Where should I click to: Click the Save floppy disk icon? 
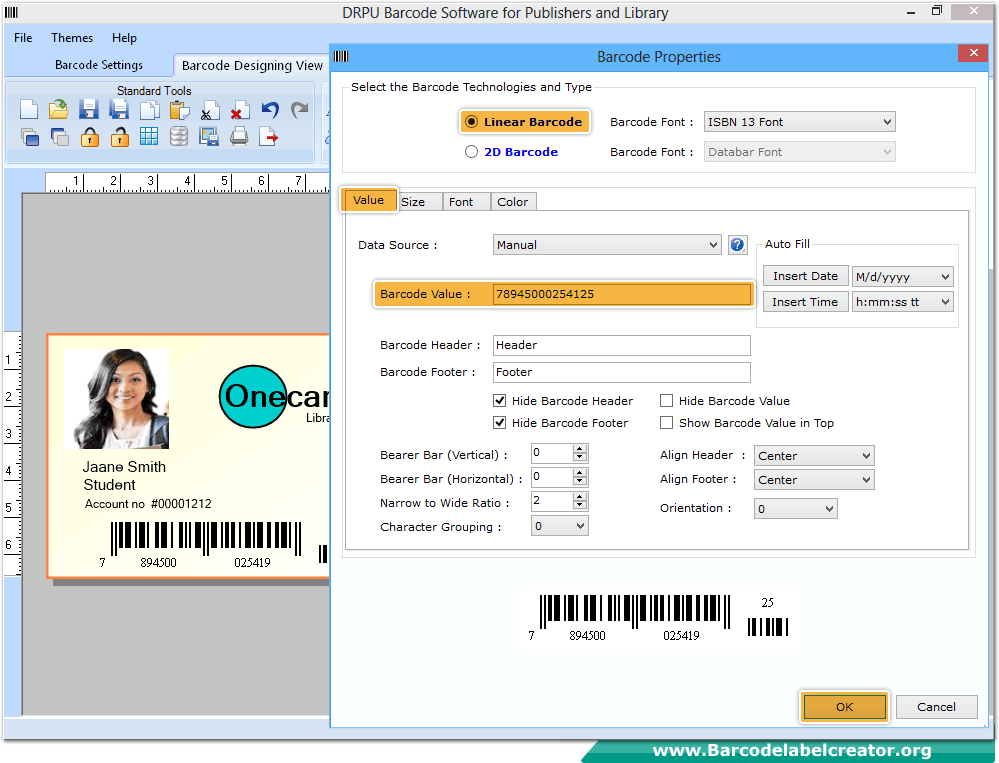(x=89, y=110)
